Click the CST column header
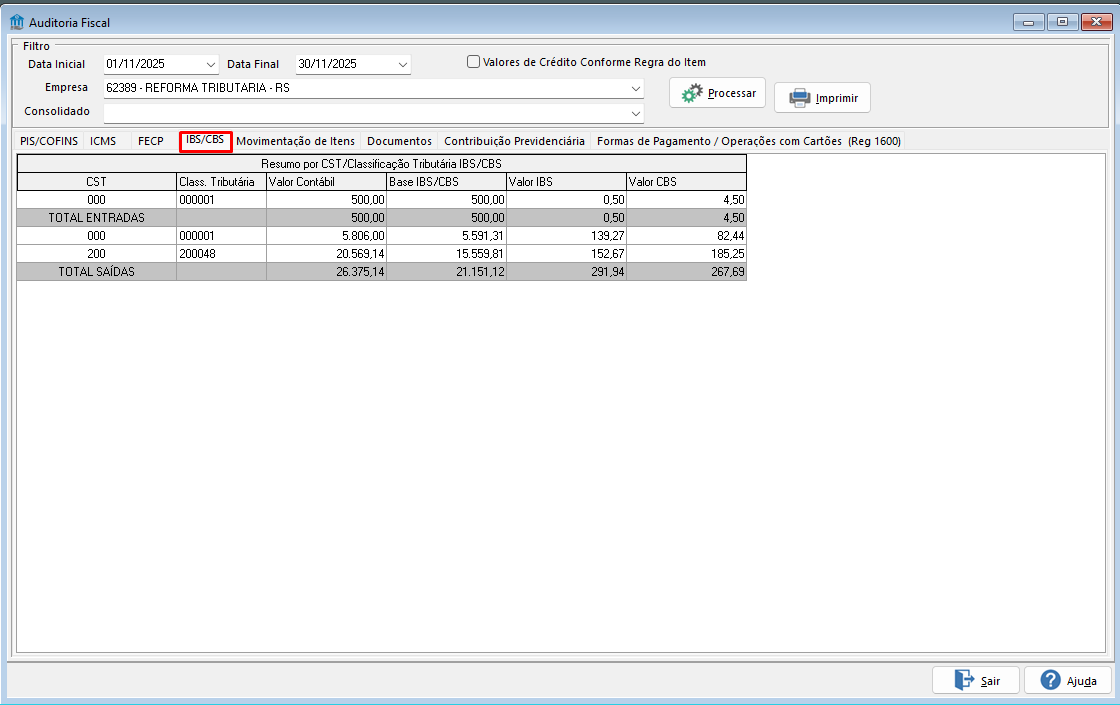The image size is (1120, 705). coord(96,181)
